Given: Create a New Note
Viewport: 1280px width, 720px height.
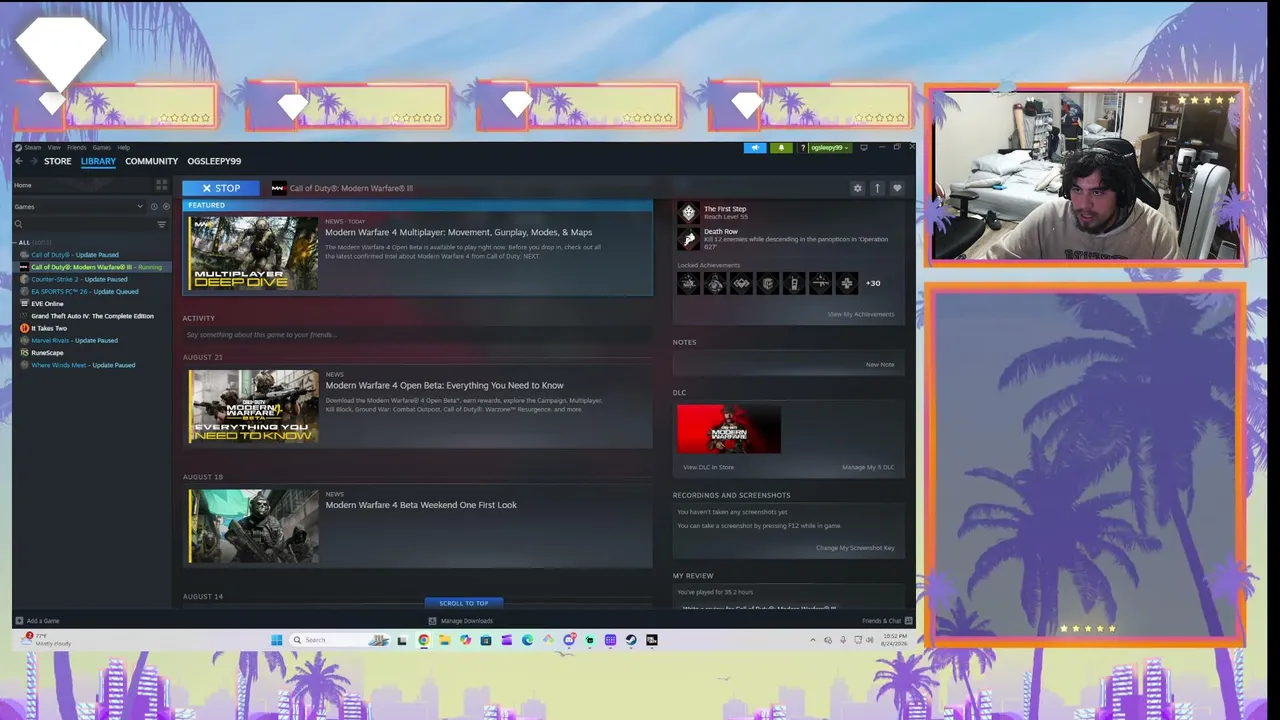Looking at the screenshot, I should pyautogui.click(x=880, y=364).
